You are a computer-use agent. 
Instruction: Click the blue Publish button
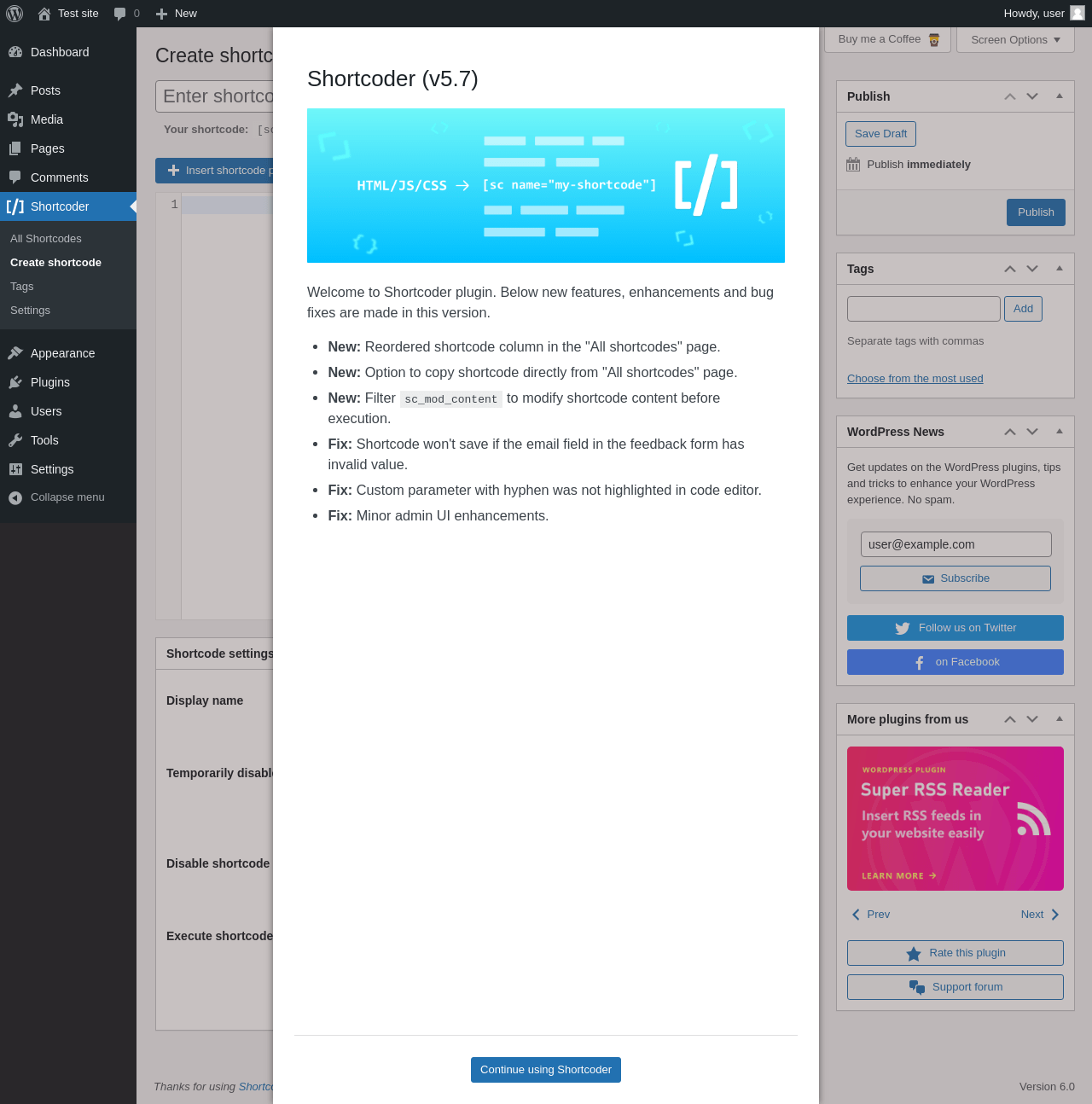click(1036, 212)
